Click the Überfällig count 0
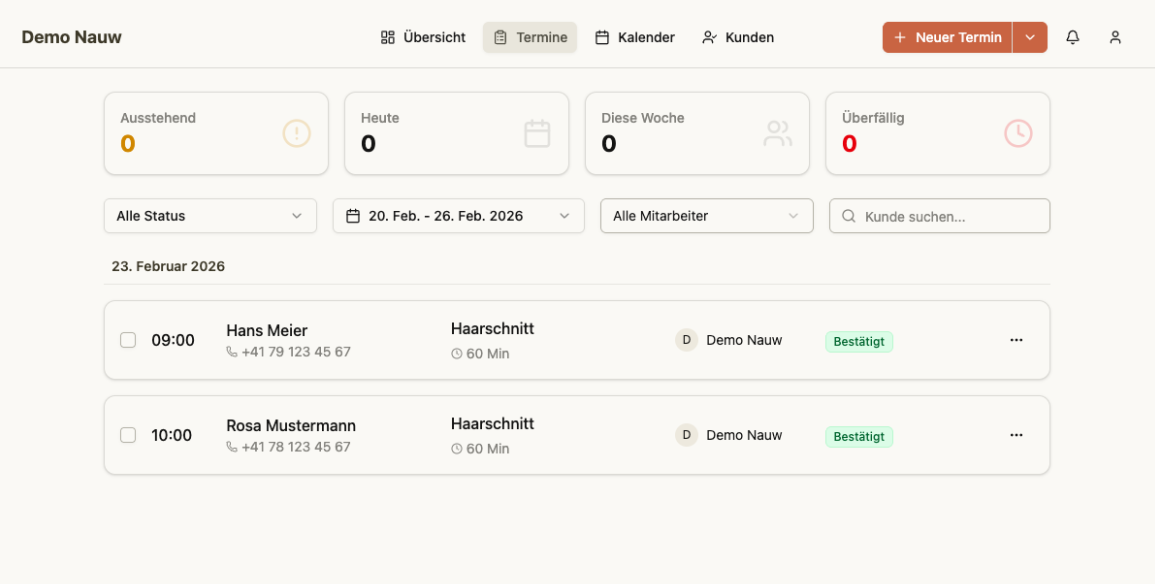The image size is (1155, 584). 849,144
